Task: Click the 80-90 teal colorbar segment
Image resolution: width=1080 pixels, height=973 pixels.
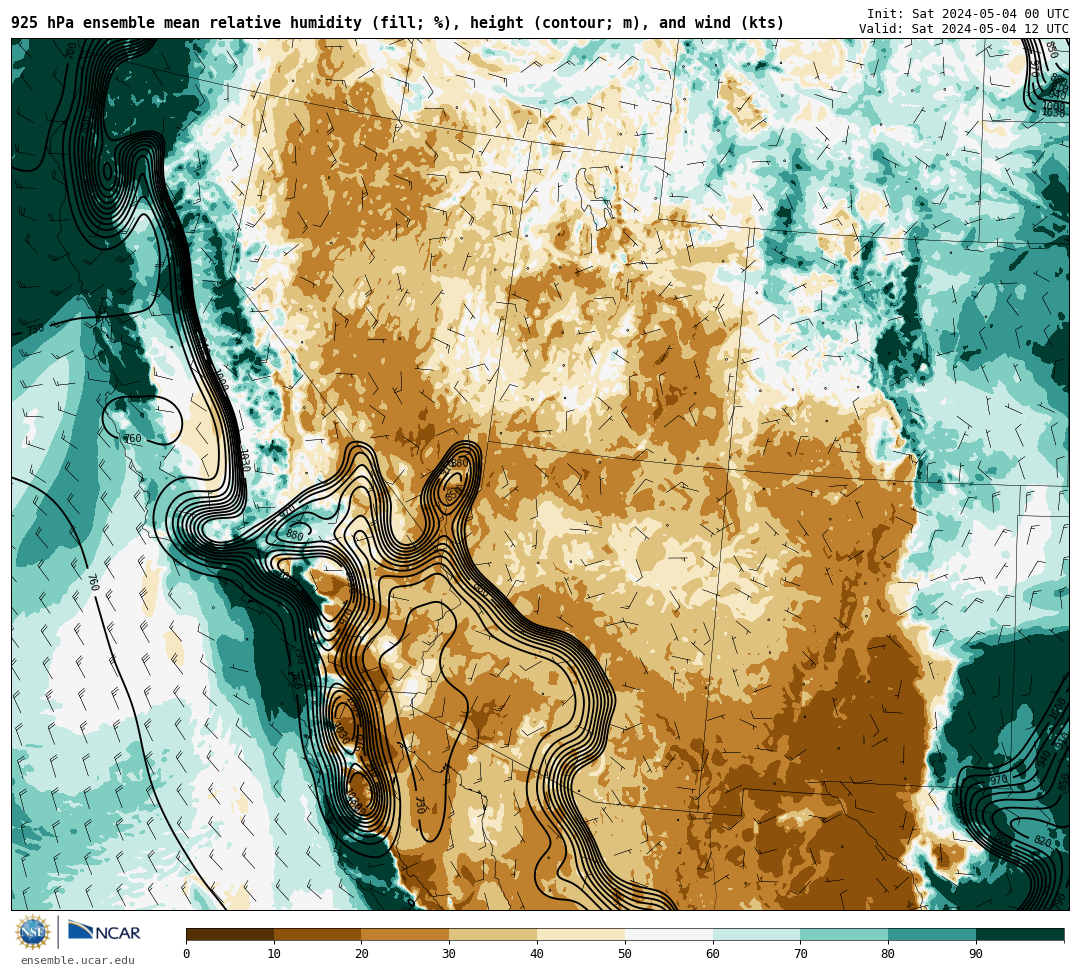Action: click(933, 934)
